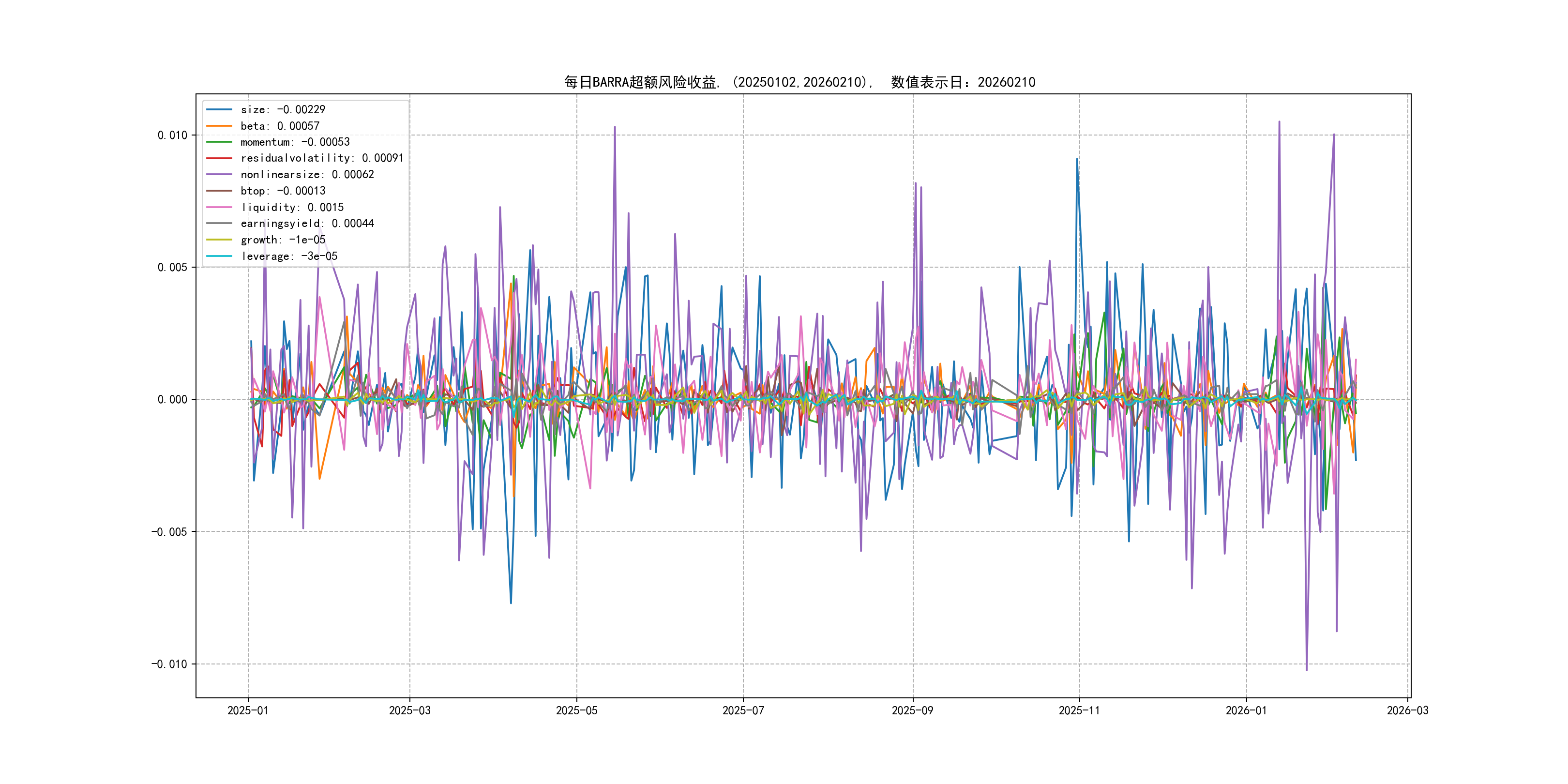Click the 2025-01 x-axis tick label
Image resolution: width=1568 pixels, height=784 pixels.
248,710
